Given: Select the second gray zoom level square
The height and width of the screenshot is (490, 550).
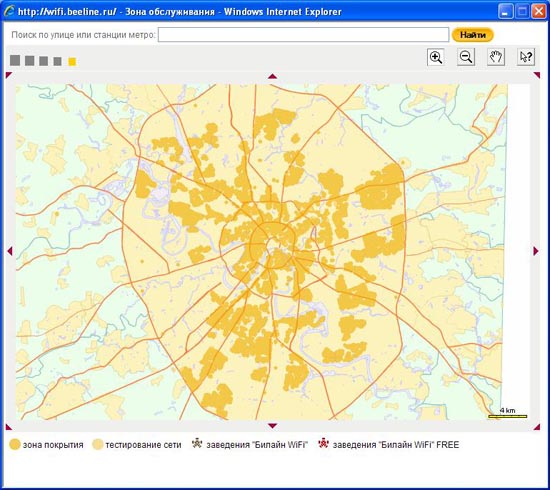Looking at the screenshot, I should pyautogui.click(x=30, y=61).
